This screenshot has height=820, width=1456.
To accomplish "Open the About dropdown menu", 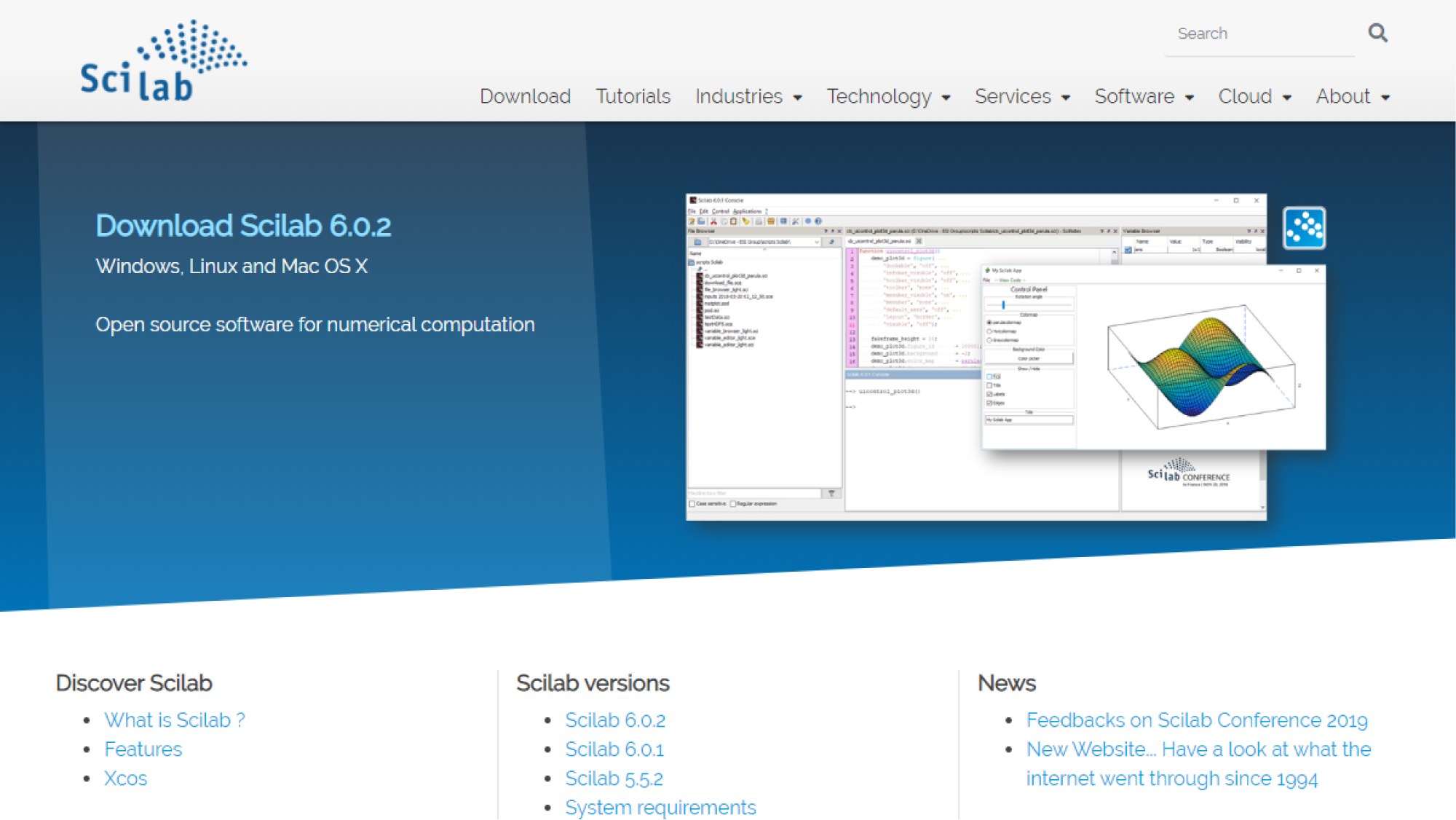I will (1353, 96).
